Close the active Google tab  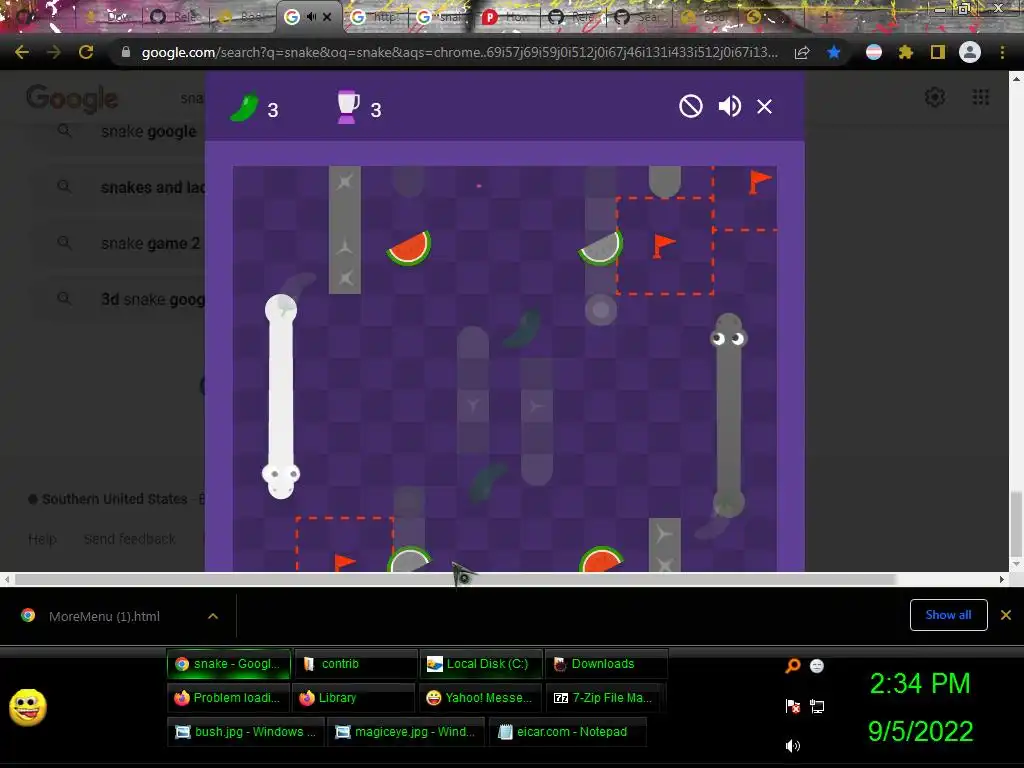point(327,17)
